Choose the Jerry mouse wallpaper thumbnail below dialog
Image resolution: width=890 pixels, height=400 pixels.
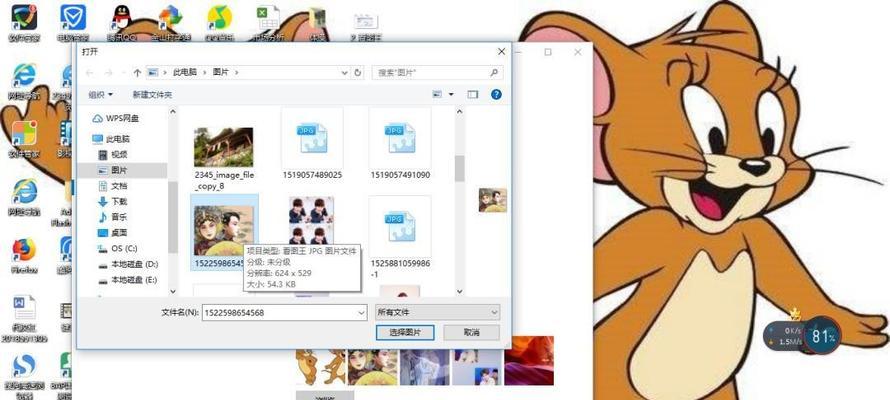point(320,367)
